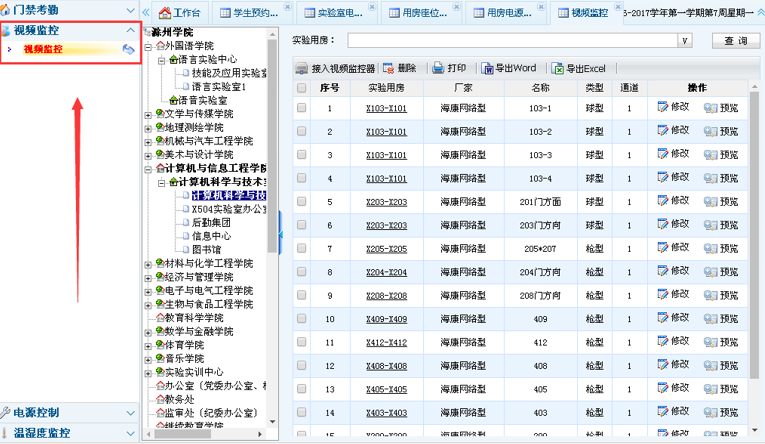This screenshot has width=765, height=444.
Task: Open the 实验用房 dropdown
Action: click(685, 41)
